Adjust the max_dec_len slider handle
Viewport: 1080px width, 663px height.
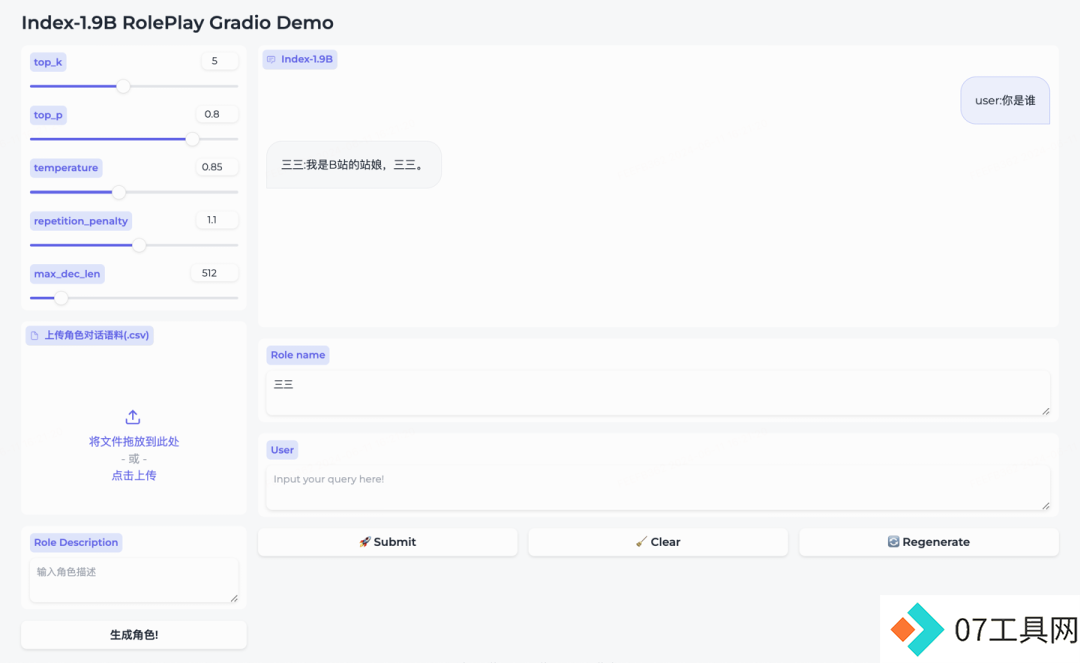[61, 298]
